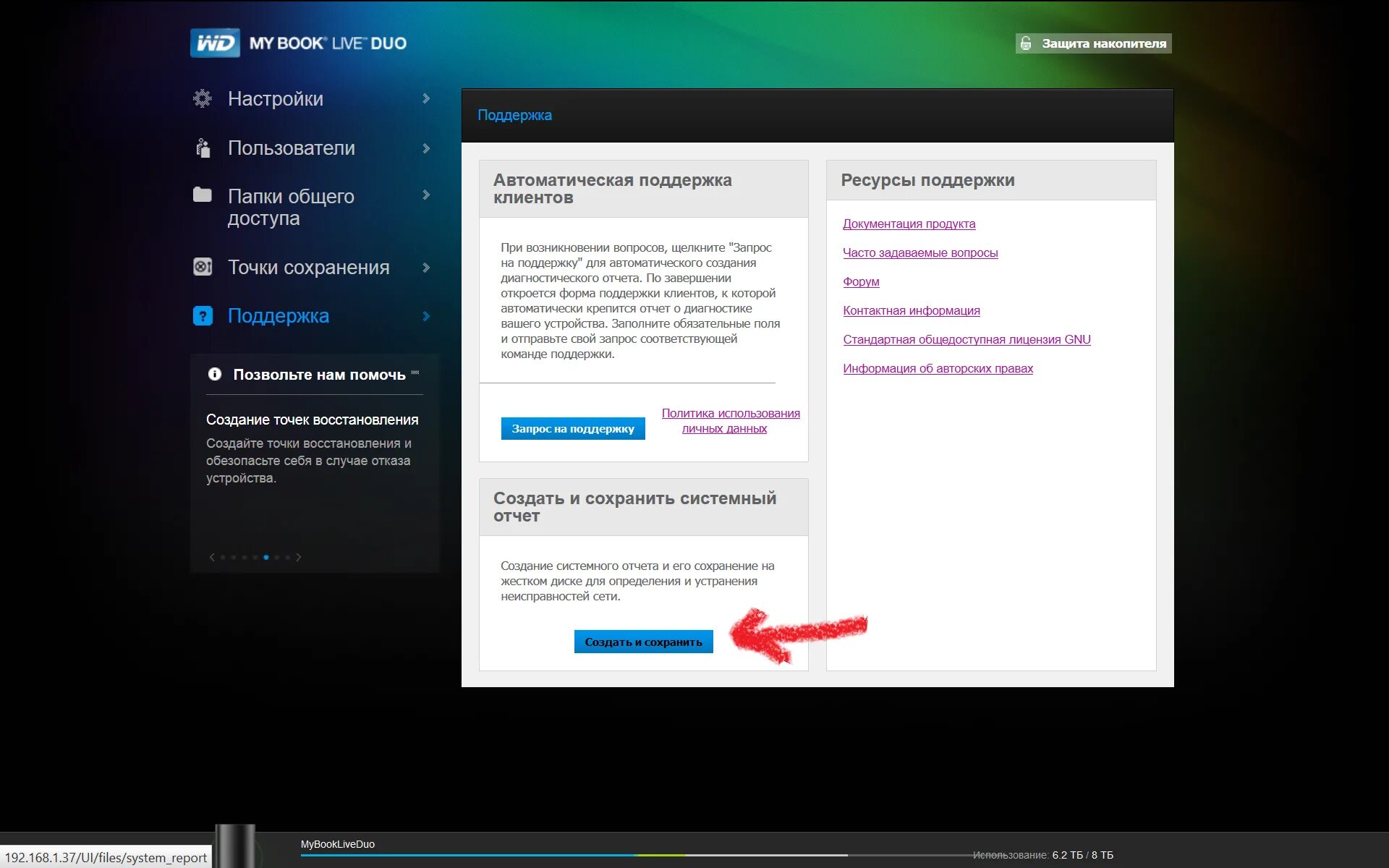Click the lock icon in Защита накопителя

(1026, 43)
